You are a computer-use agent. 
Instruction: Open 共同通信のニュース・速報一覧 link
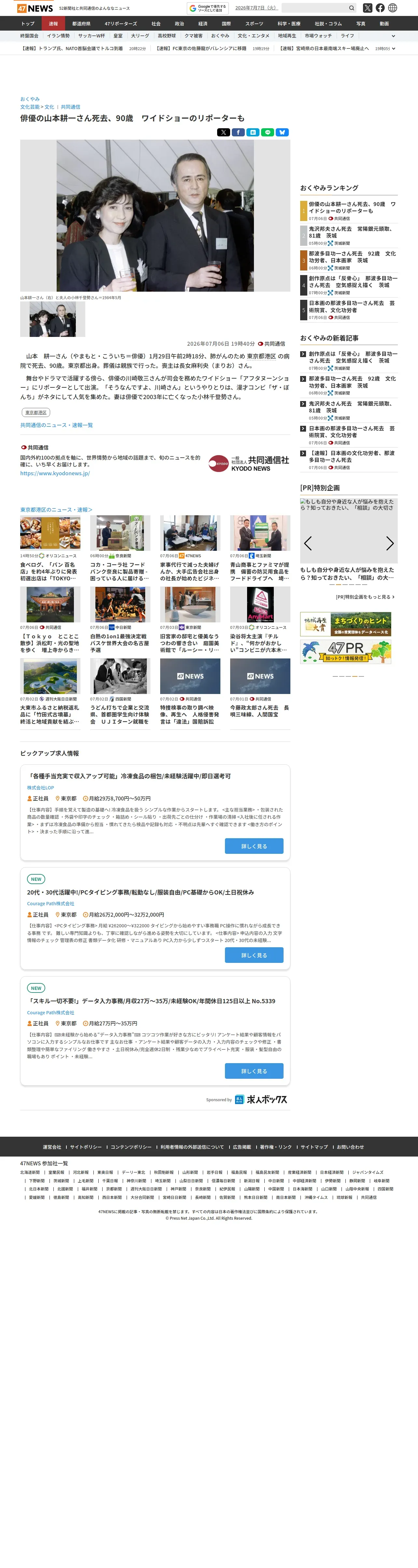click(x=57, y=425)
